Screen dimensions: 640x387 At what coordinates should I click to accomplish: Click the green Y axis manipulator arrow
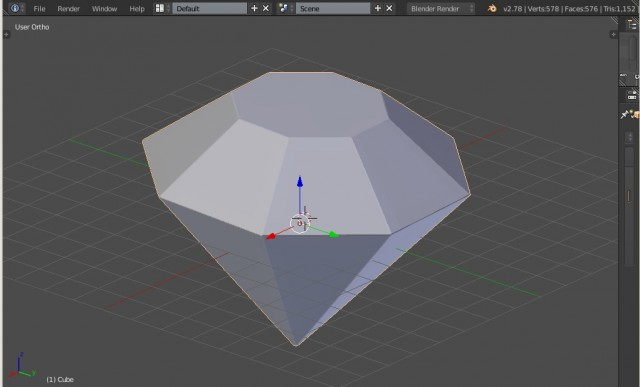point(333,235)
